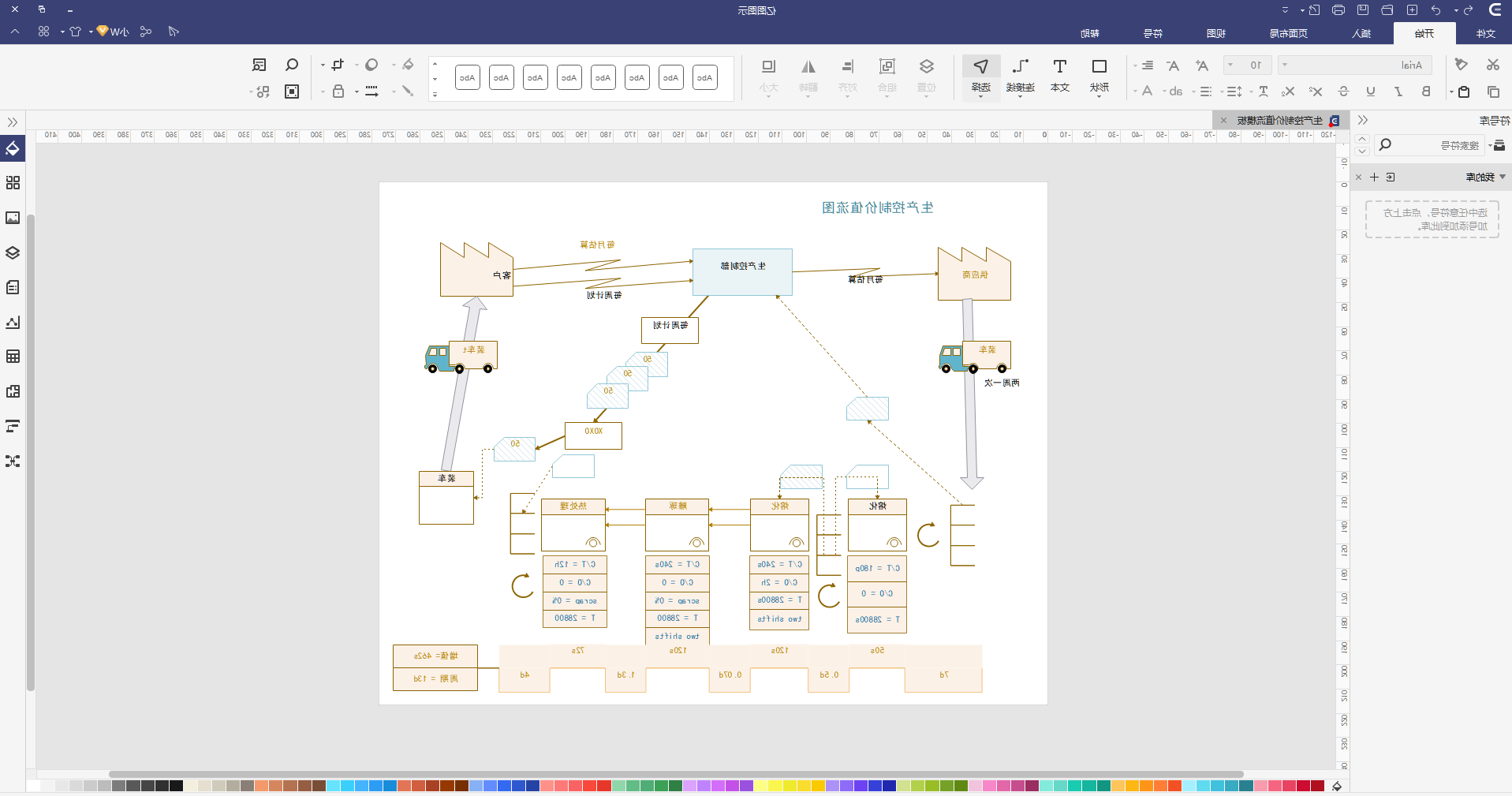Add a new library with the plus button
The height and width of the screenshot is (796, 1512).
[1374, 177]
